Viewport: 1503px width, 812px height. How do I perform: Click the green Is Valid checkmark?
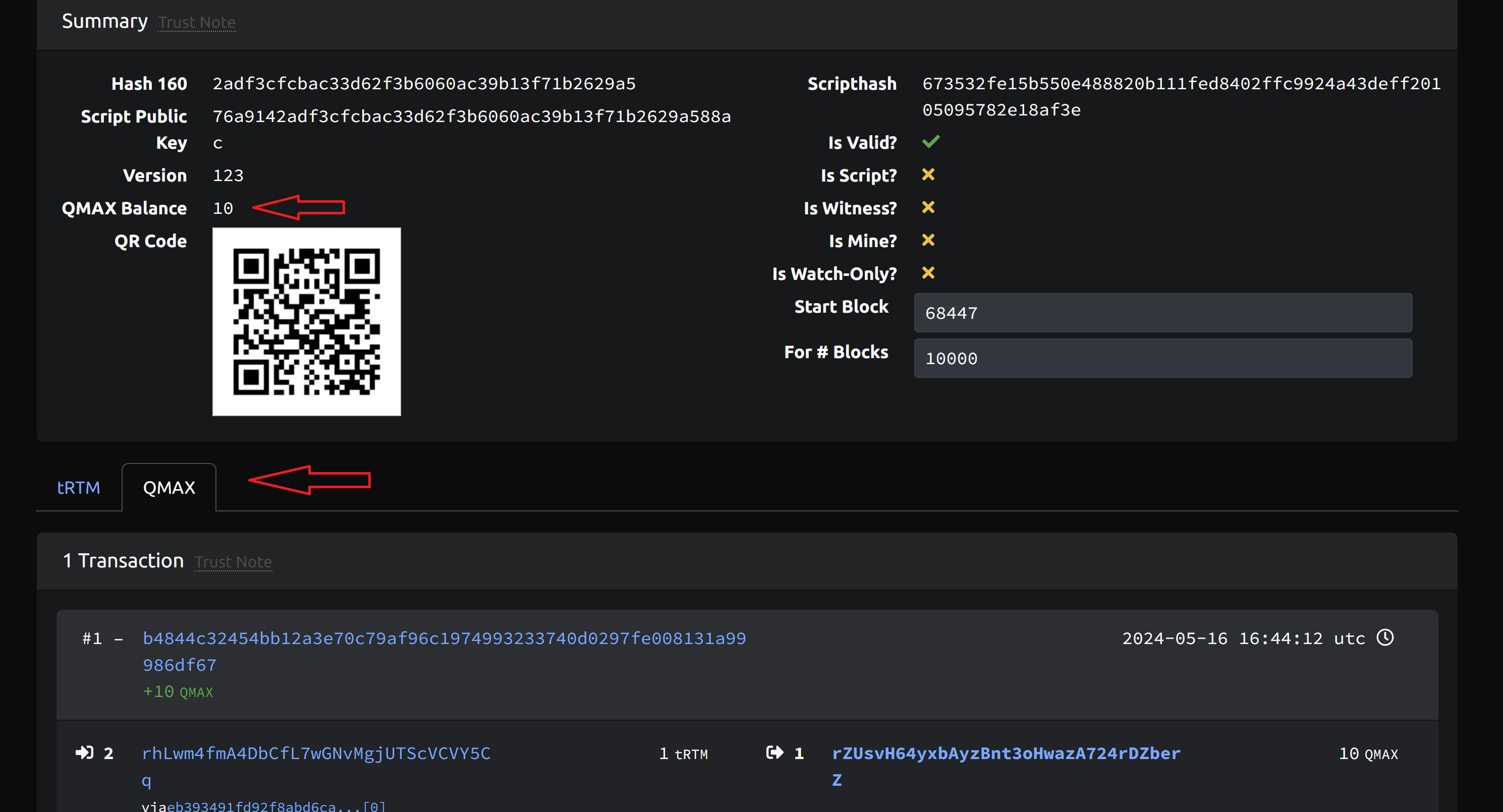931,142
